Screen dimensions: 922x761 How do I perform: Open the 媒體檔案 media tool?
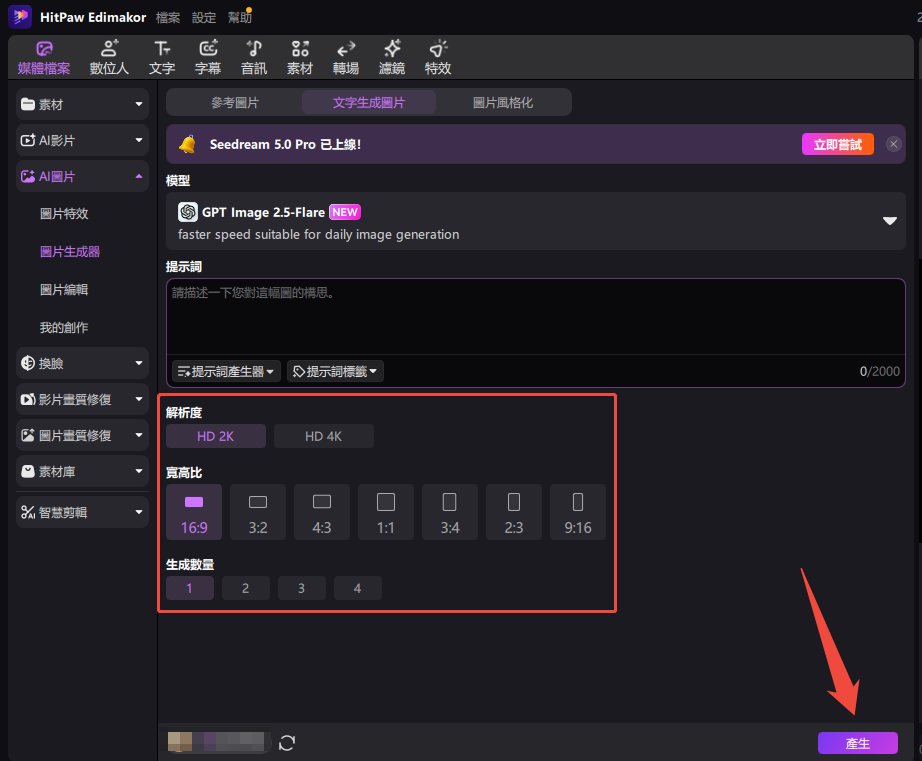(x=44, y=58)
